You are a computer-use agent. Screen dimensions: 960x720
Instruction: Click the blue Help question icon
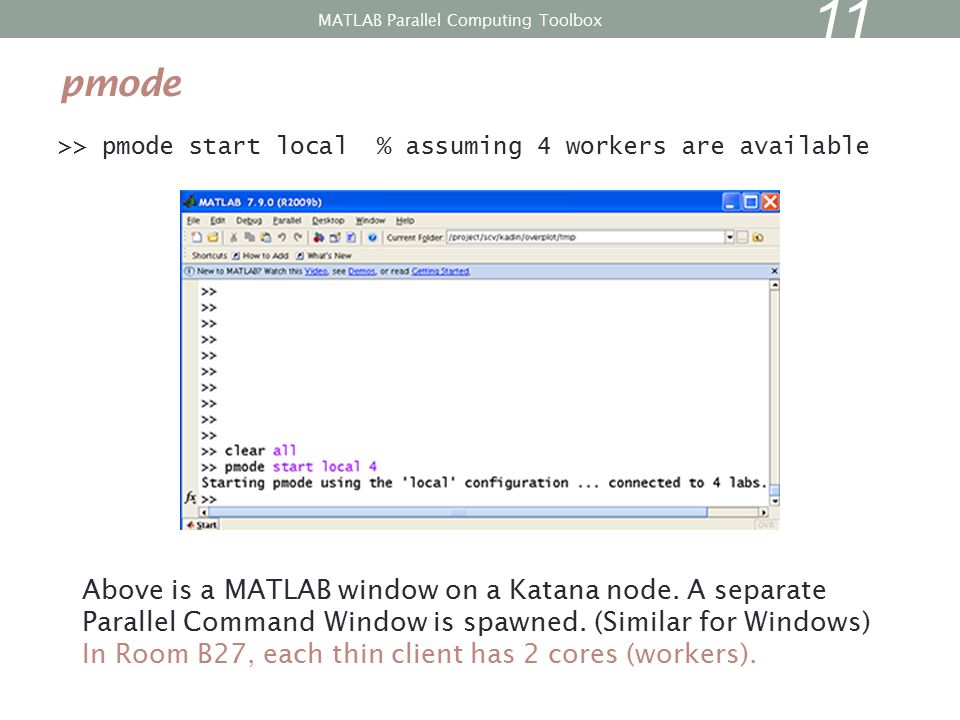pos(372,237)
